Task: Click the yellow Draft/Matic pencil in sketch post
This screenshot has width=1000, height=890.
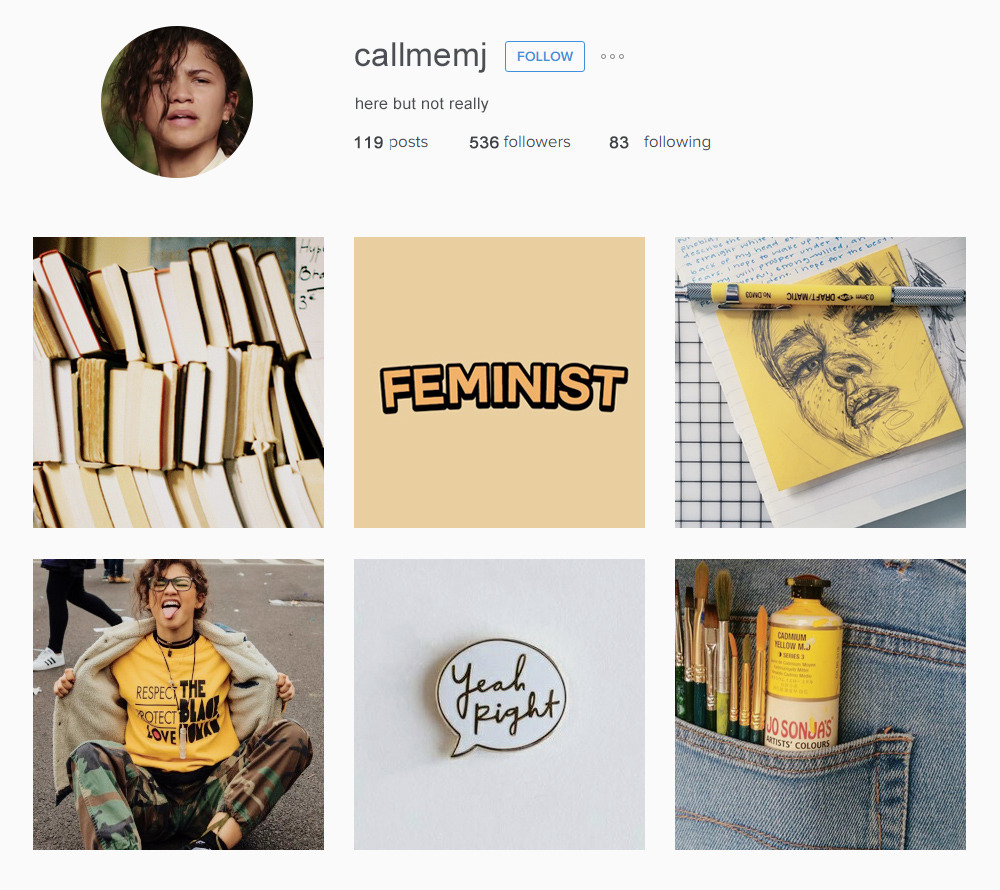Action: (825, 295)
